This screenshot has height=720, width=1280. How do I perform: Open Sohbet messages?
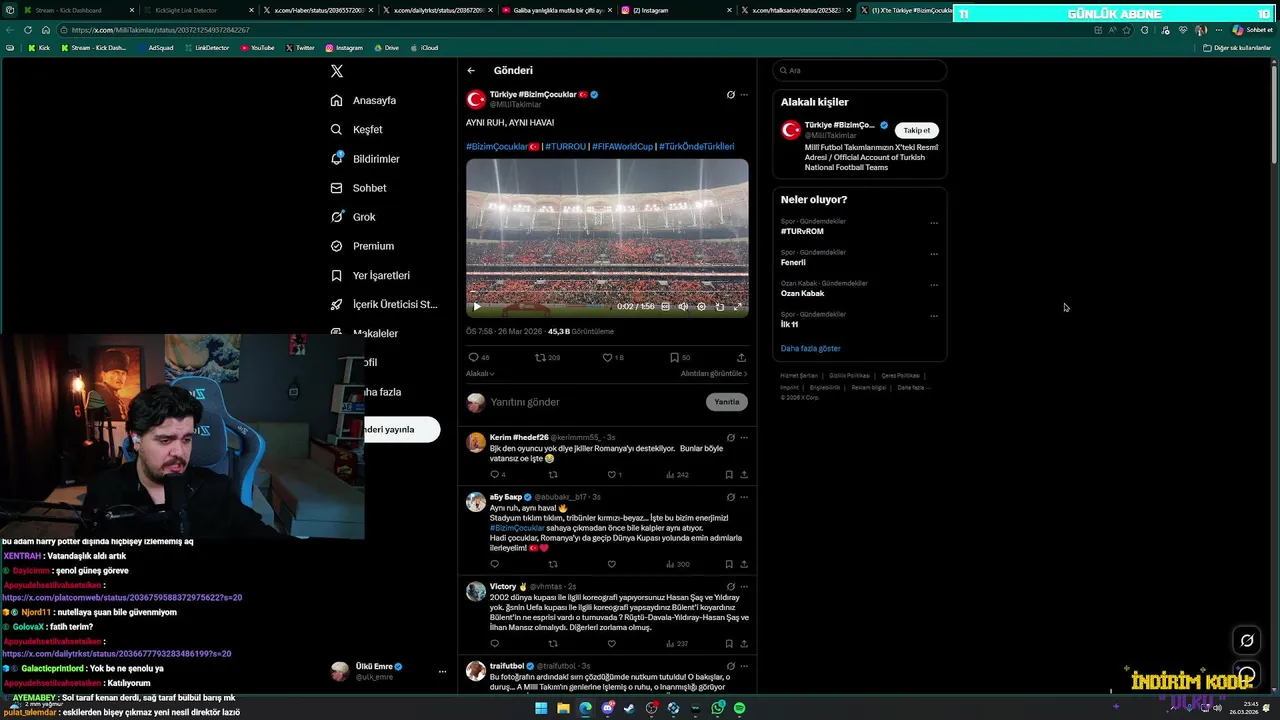(358, 188)
